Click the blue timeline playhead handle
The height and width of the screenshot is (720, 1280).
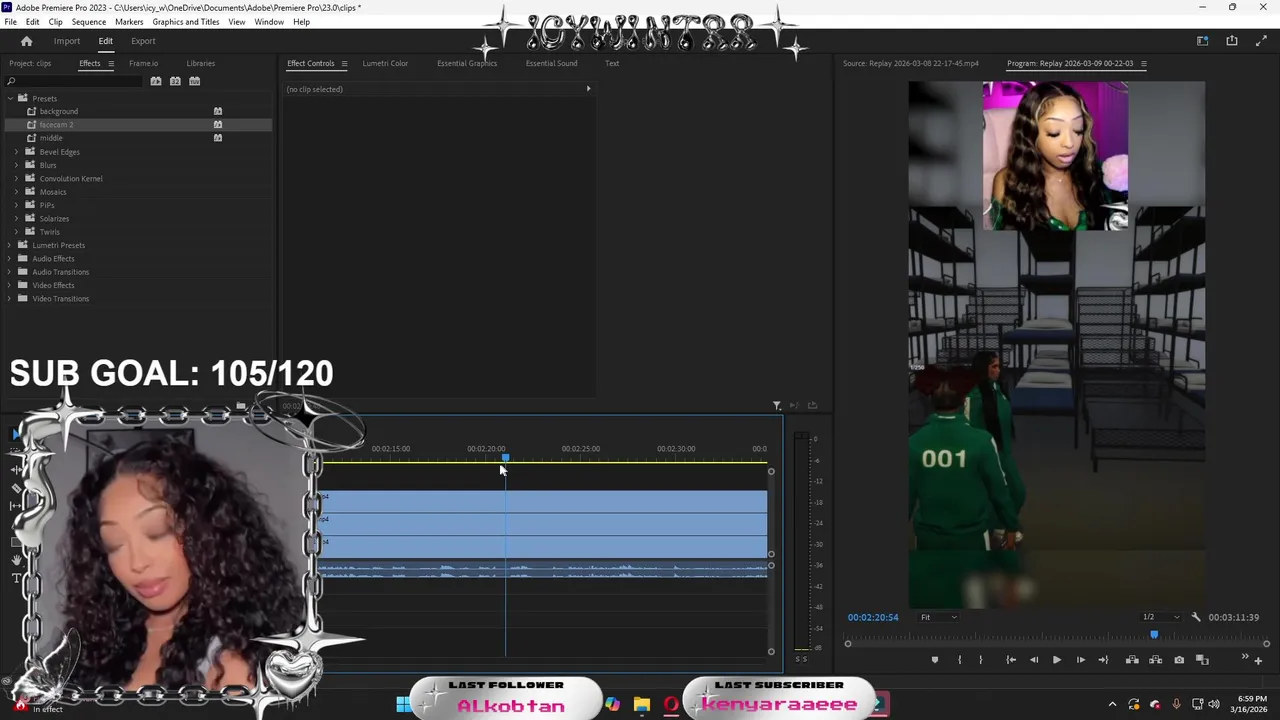[505, 457]
